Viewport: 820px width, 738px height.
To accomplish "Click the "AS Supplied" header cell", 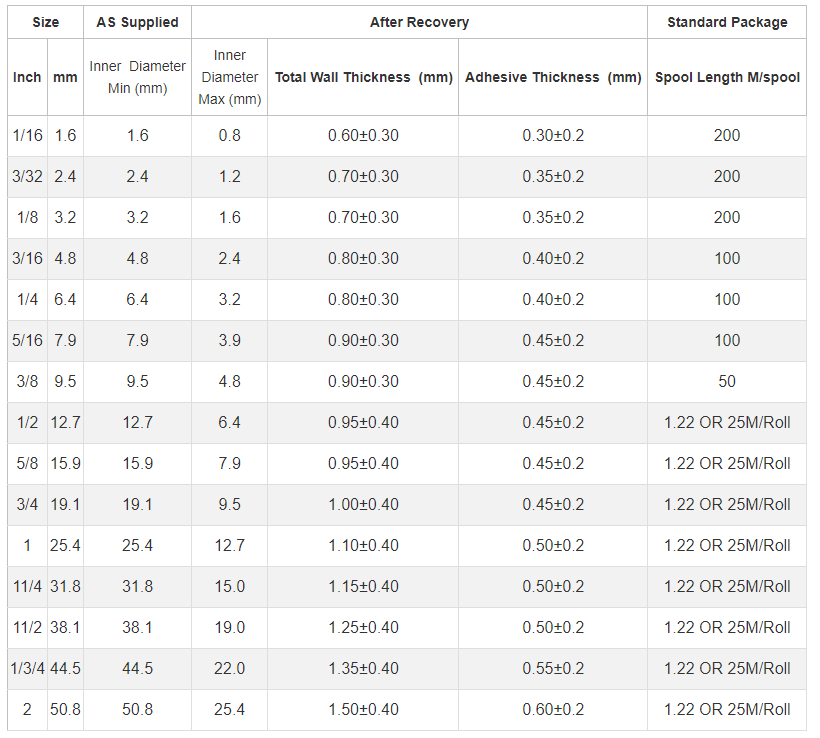I will 137,22.
